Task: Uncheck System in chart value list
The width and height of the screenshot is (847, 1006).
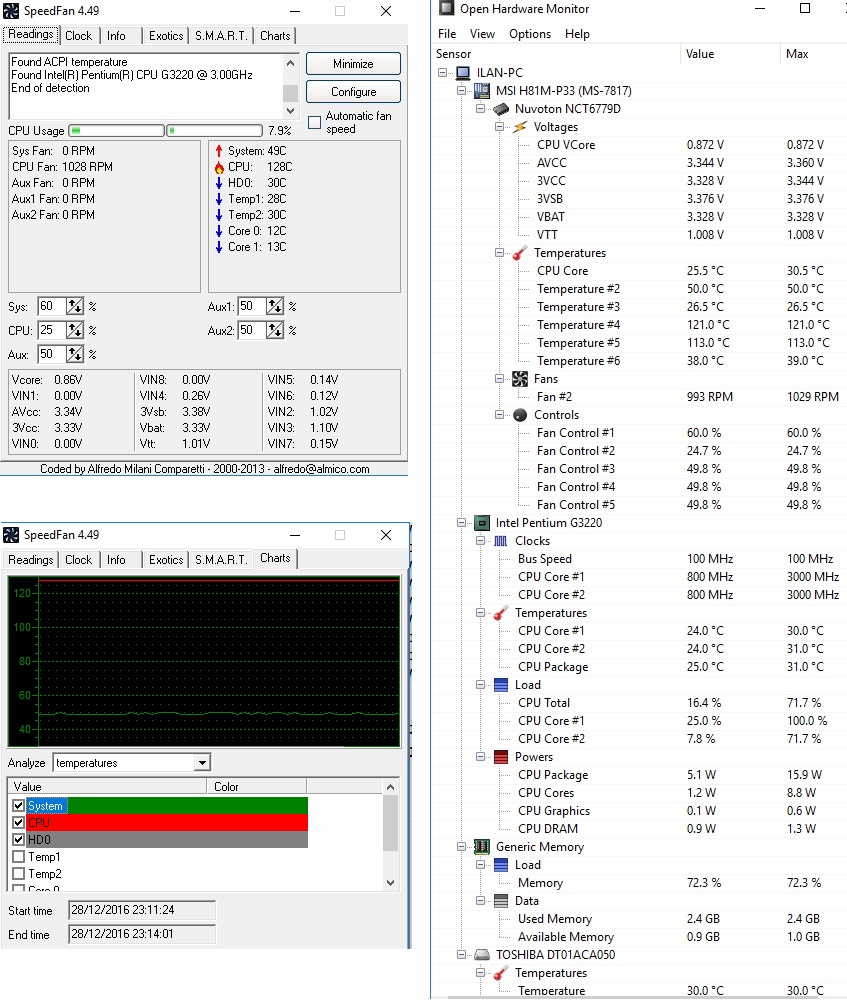Action: point(19,806)
